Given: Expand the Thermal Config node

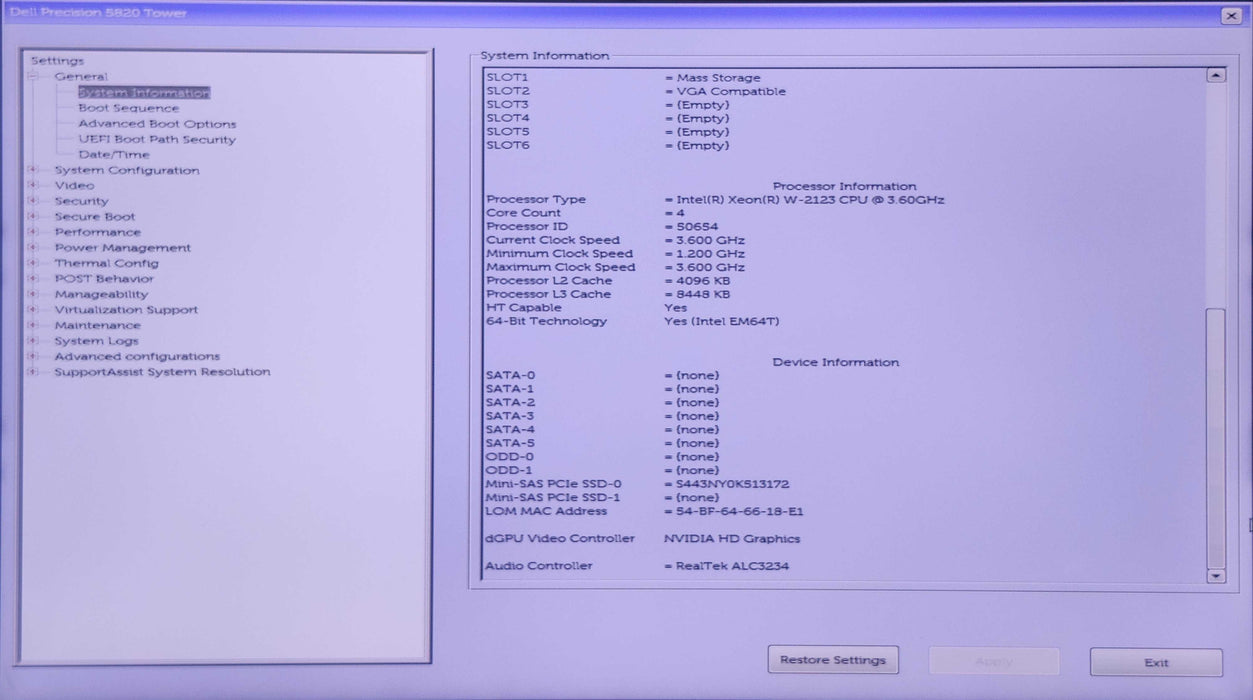Looking at the screenshot, I should pyautogui.click(x=33, y=263).
